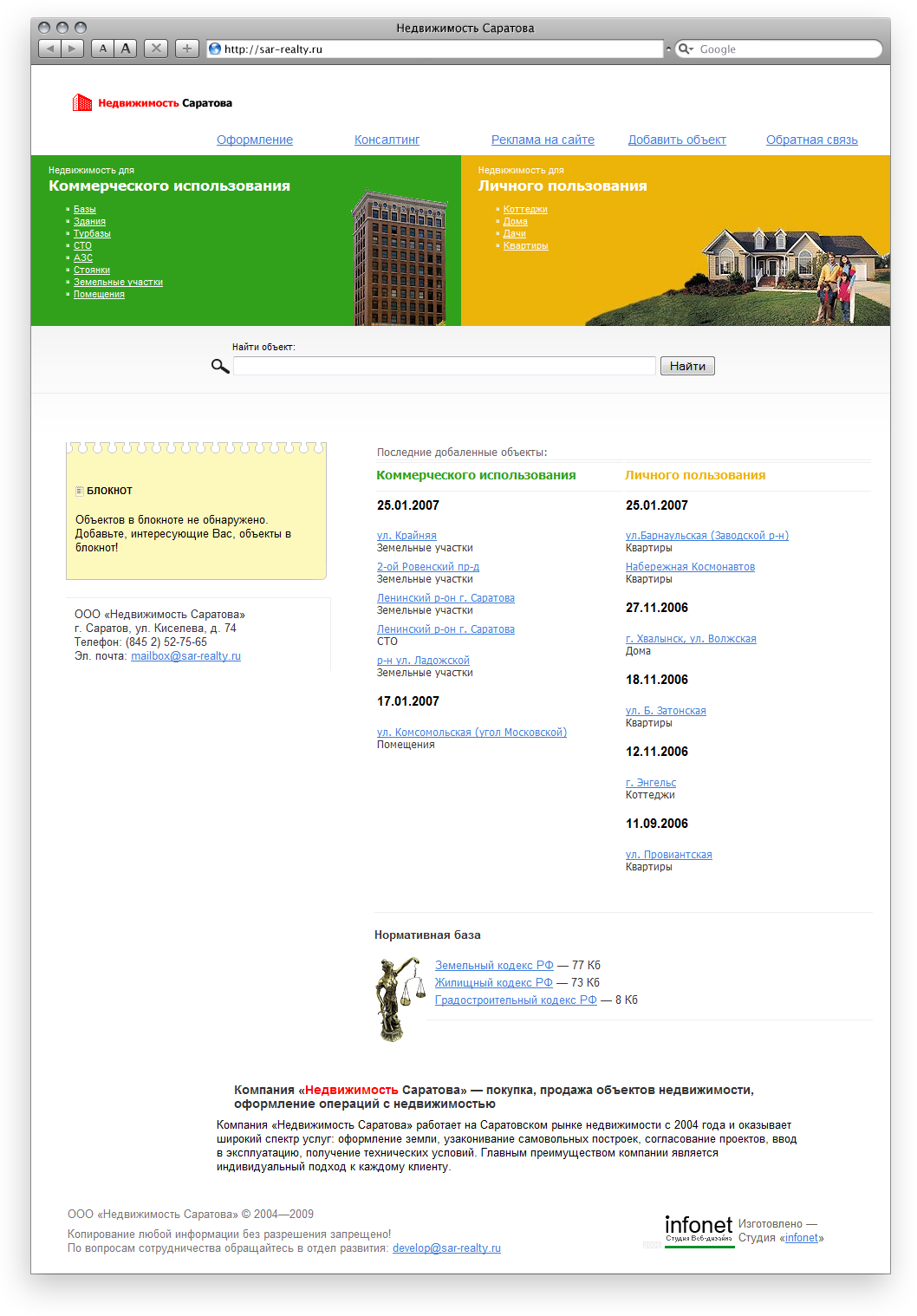Open develop@sar-realty.ru email link

click(446, 1248)
